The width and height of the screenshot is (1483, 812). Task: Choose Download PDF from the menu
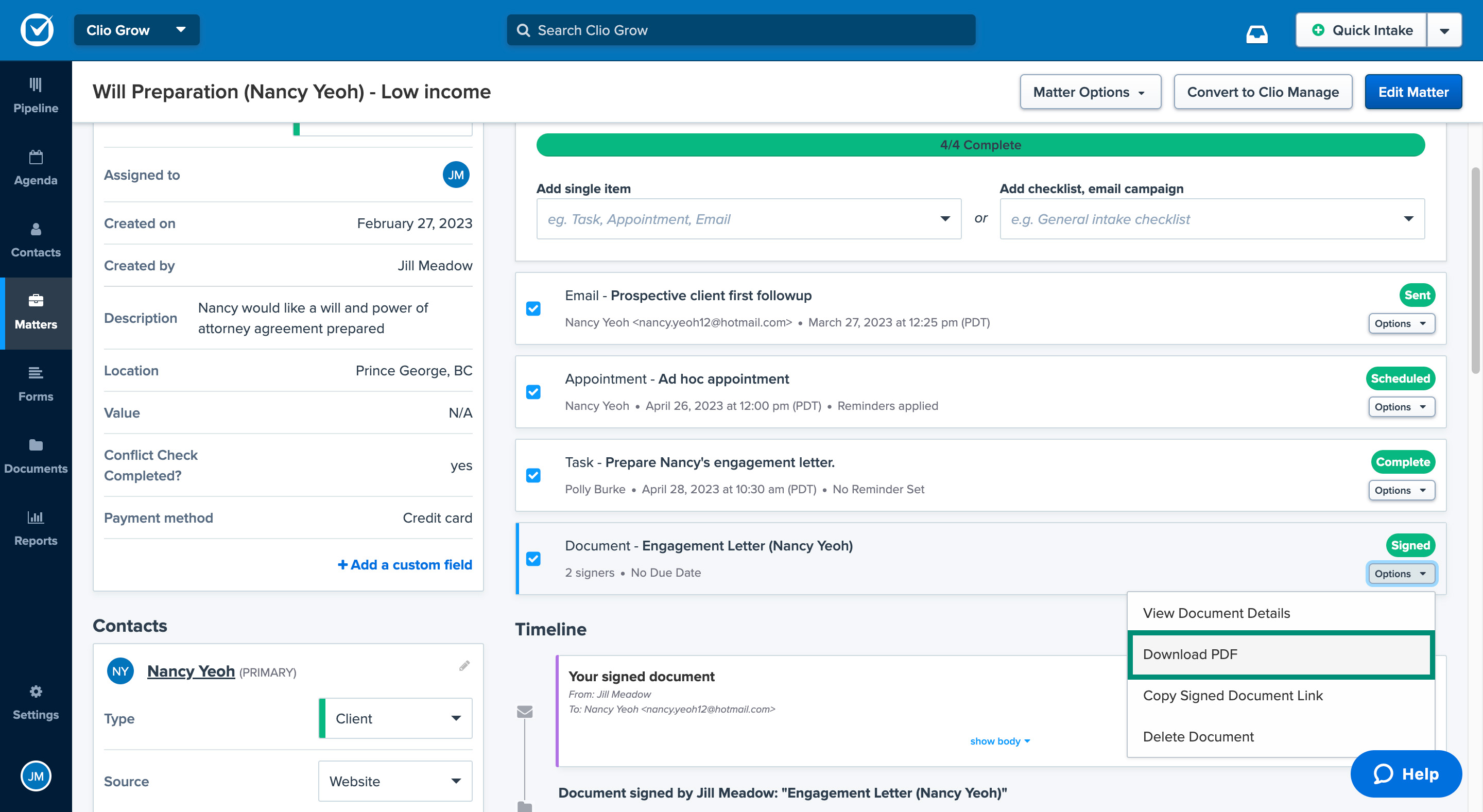[x=1280, y=654]
